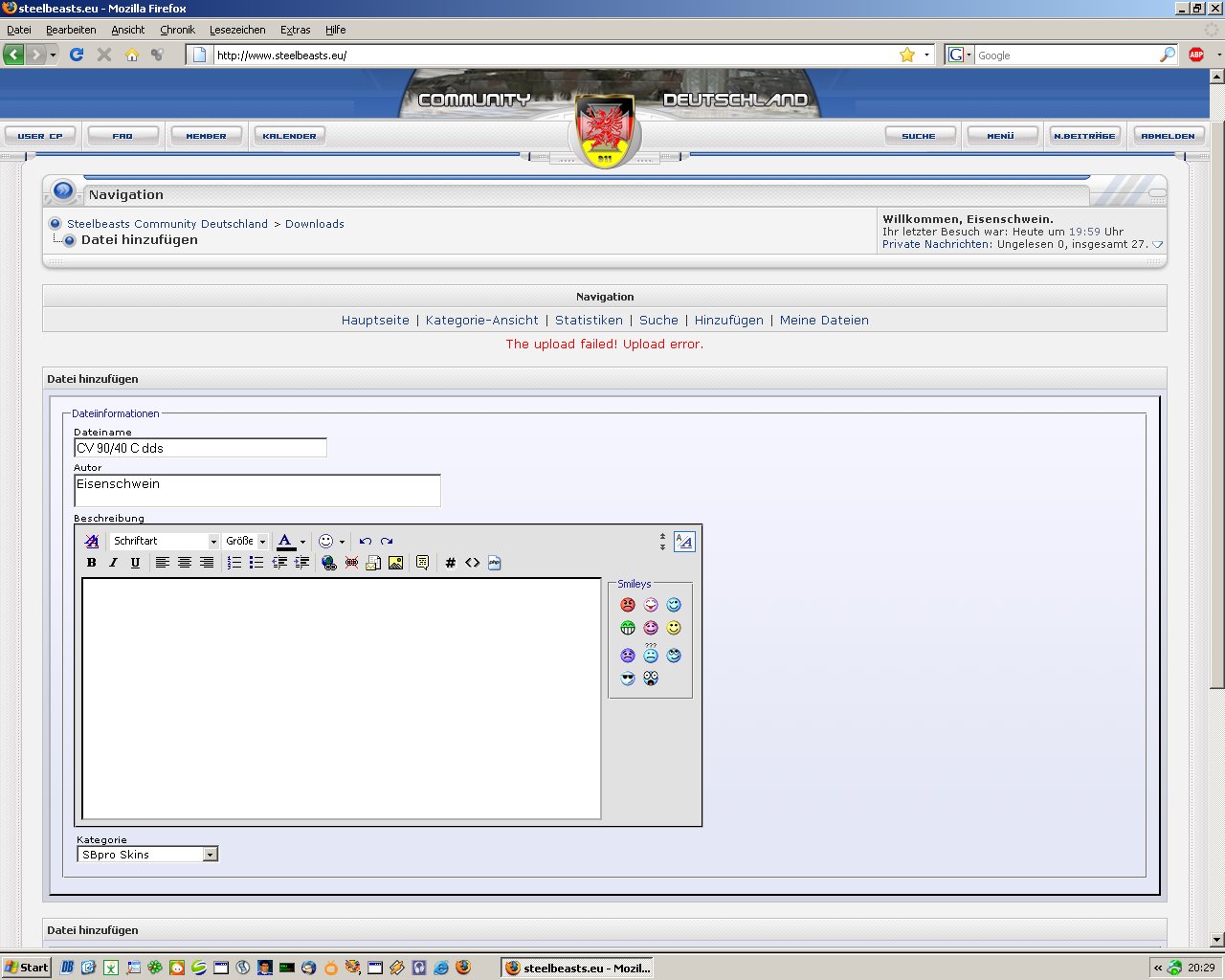Center-align the description text
Screen dimensions: 1225x980
pos(185,563)
